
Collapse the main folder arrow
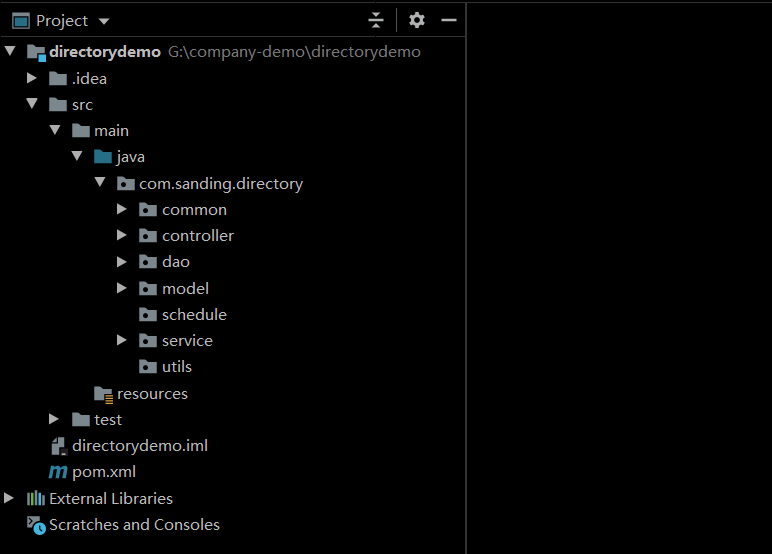coord(55,130)
